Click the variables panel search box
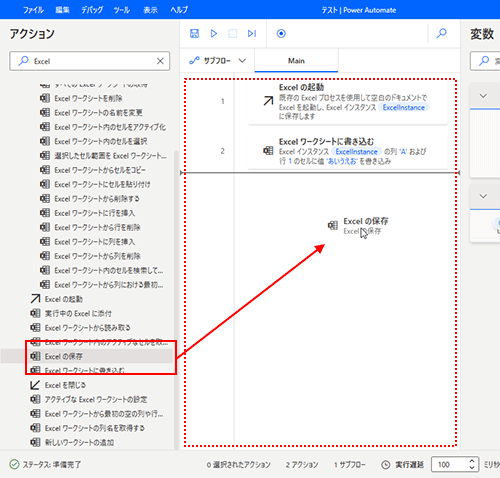500x478 pixels. point(486,61)
